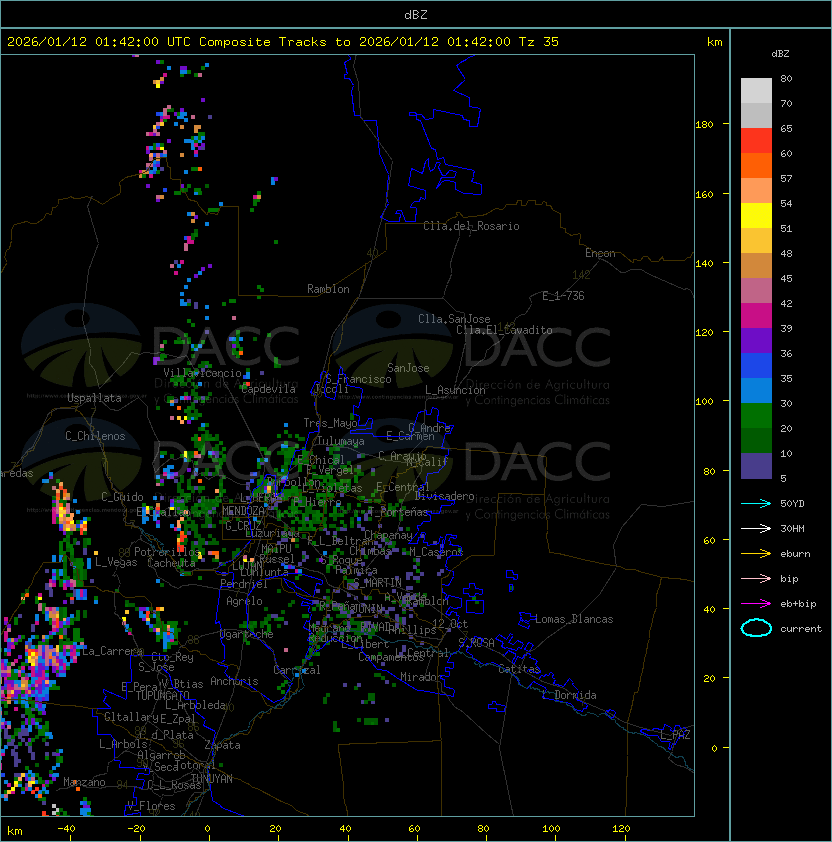
Task: Click the 'Villavicencio' map label
Action: tap(202, 373)
